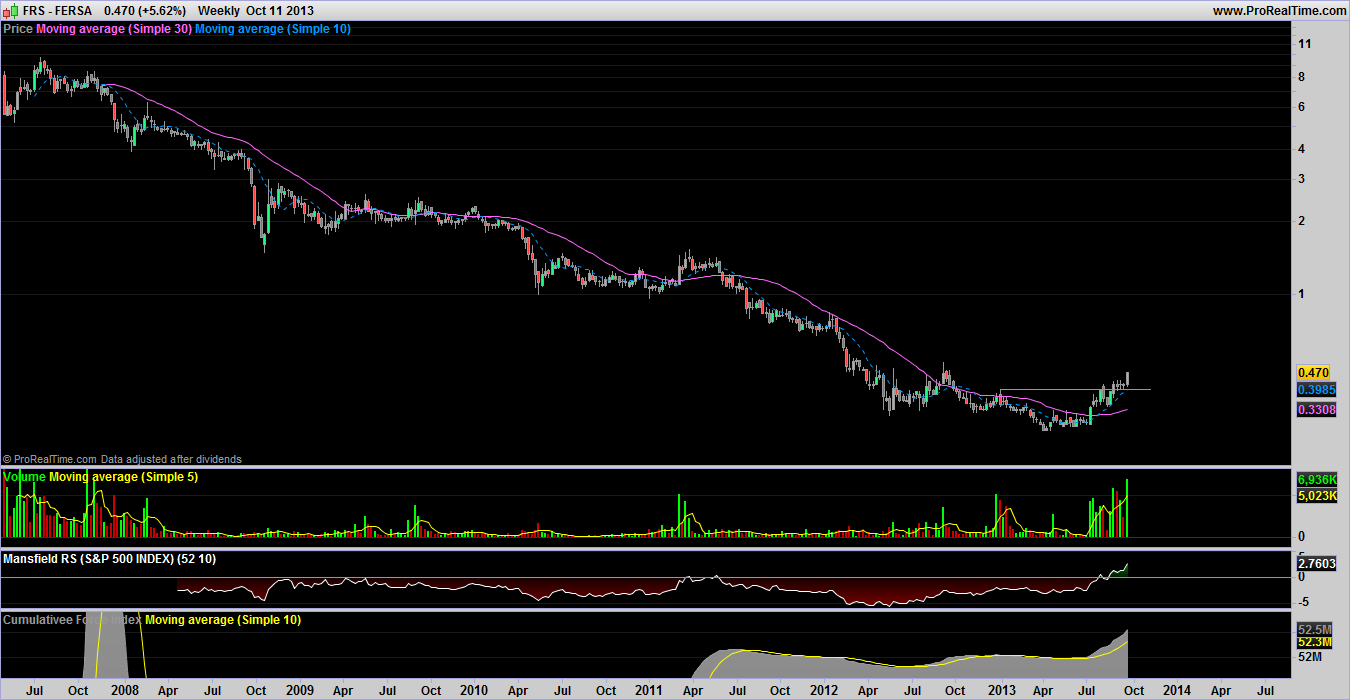Viewport: 1350px width, 700px height.
Task: Click the 2014 label on the time axis
Action: click(x=1176, y=690)
